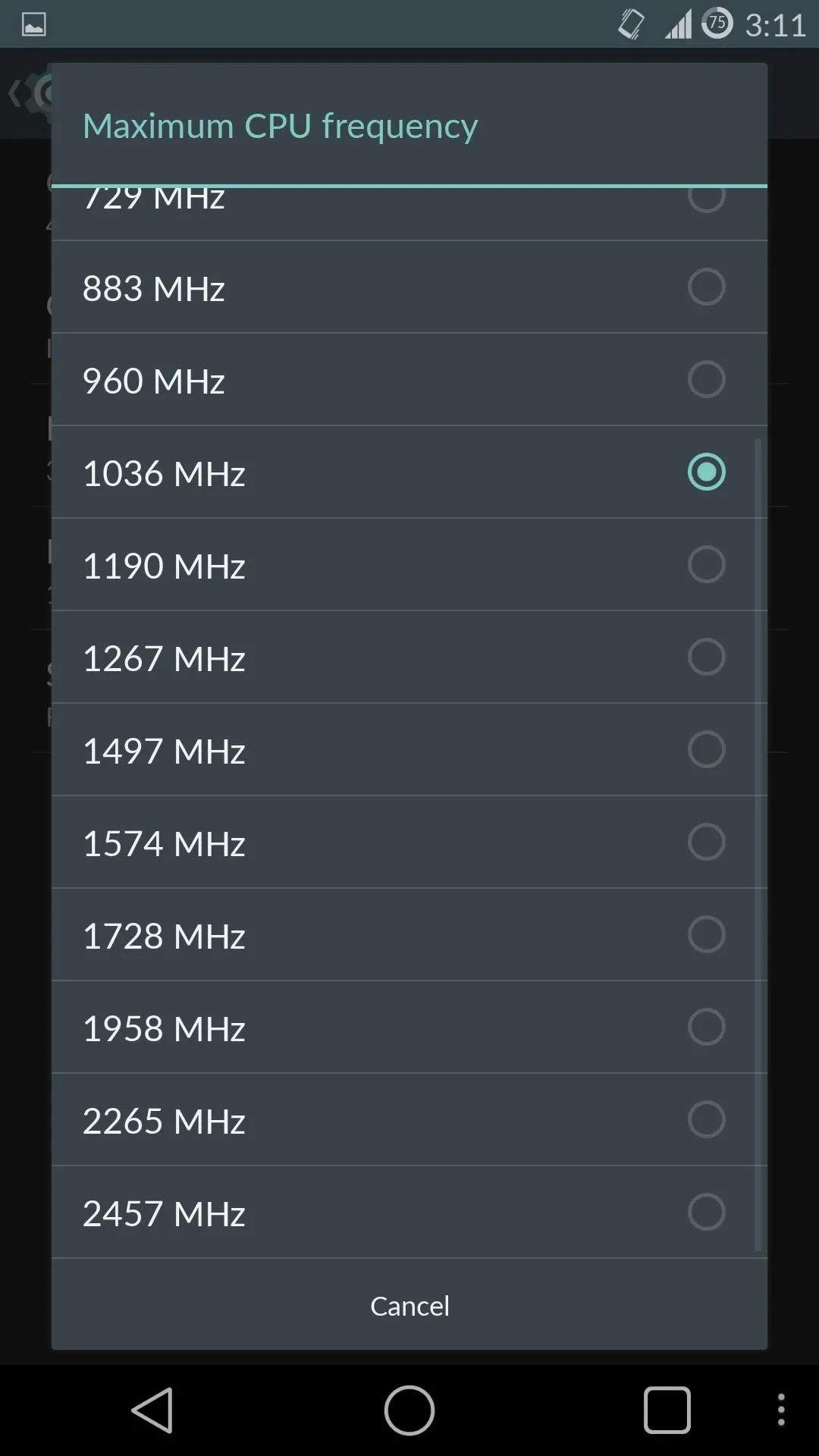
Task: Tap the picture notification icon in status bar
Action: pyautogui.click(x=34, y=25)
